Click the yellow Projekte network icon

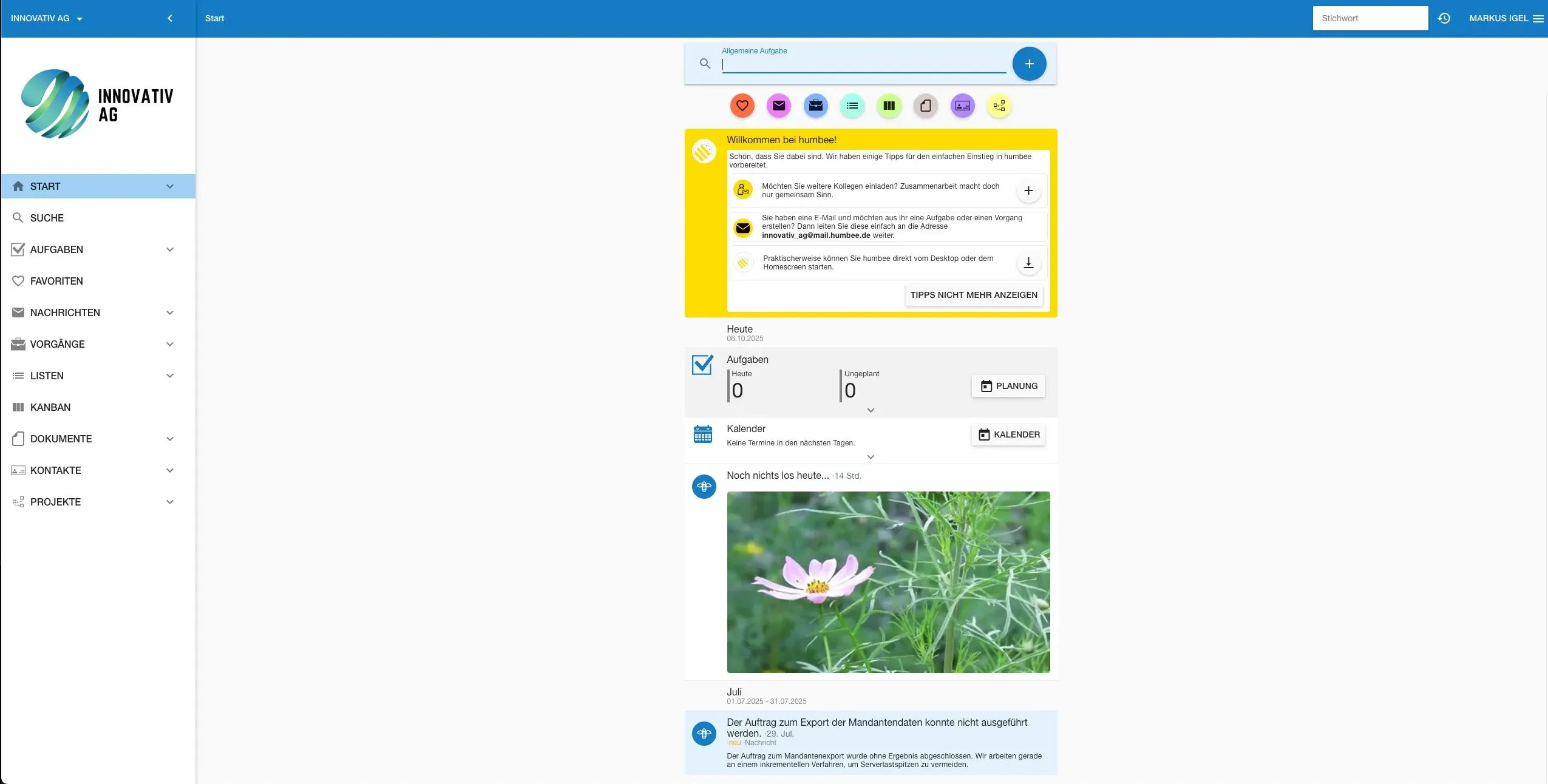click(x=999, y=106)
